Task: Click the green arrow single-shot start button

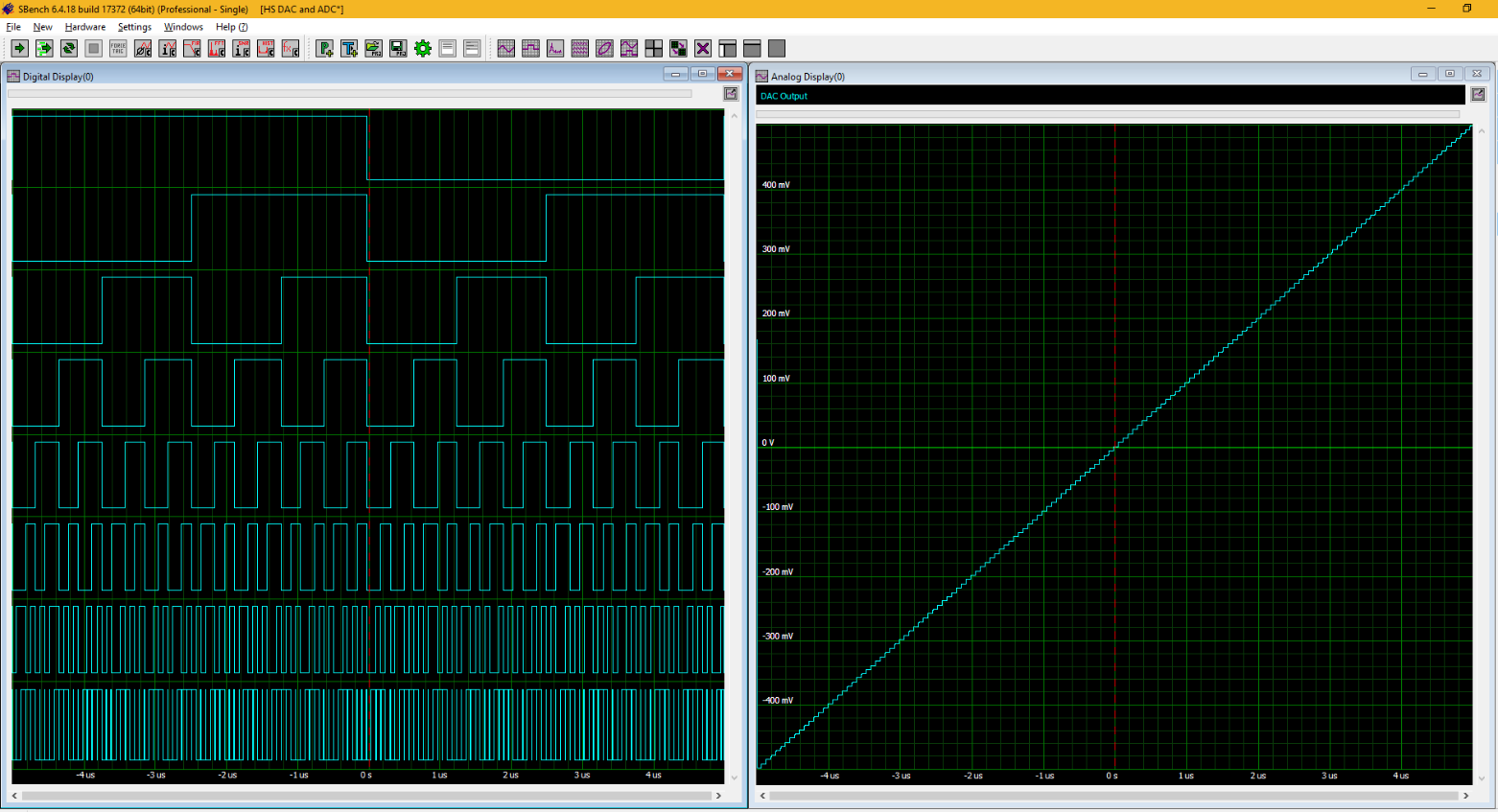Action: click(19, 49)
